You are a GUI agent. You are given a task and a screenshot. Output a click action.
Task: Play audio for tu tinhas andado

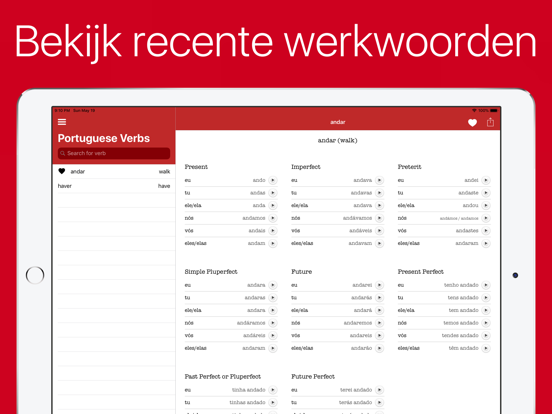tap(273, 402)
